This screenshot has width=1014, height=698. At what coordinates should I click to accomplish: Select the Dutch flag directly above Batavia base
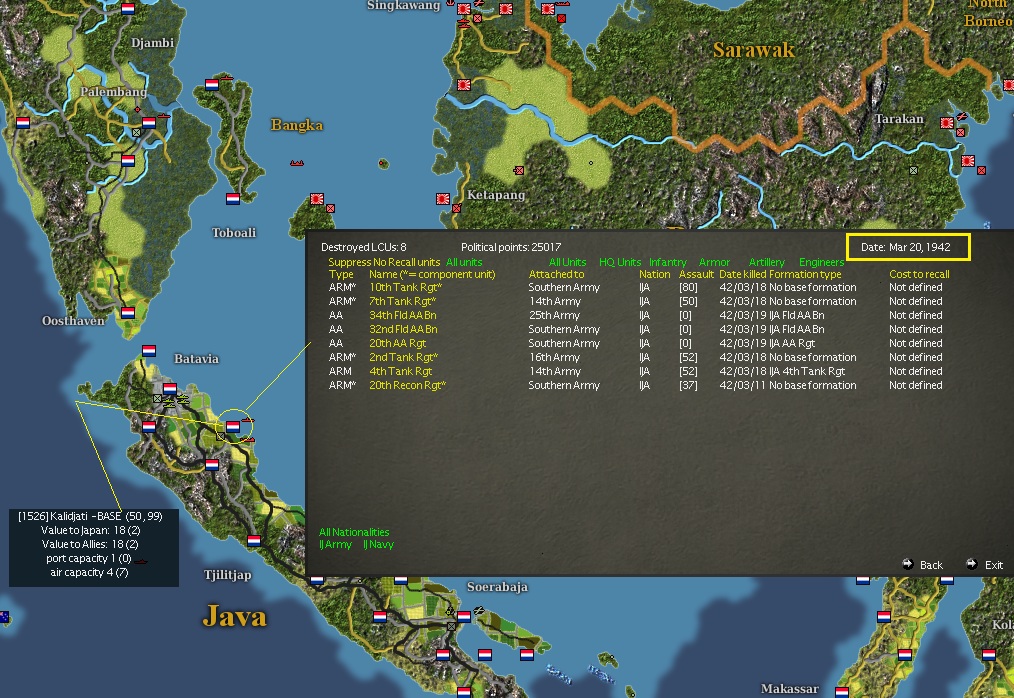click(x=149, y=351)
